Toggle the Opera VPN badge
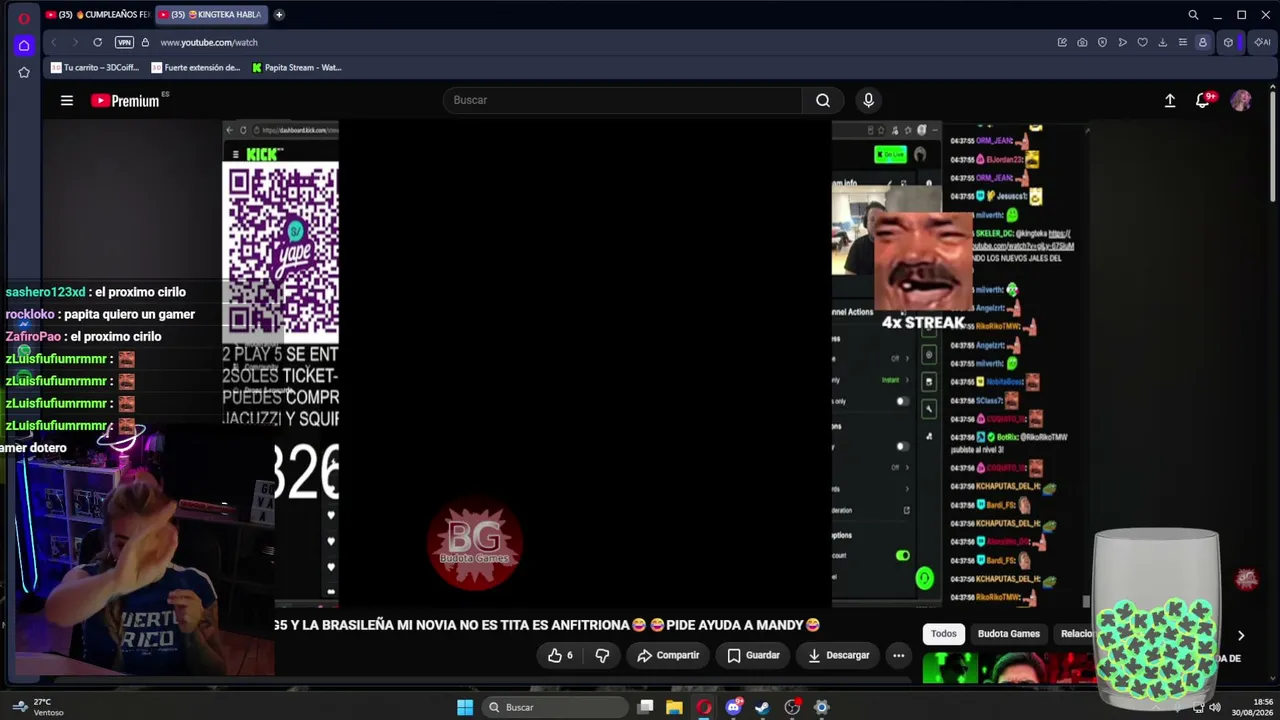Image resolution: width=1280 pixels, height=720 pixels. coord(124,42)
